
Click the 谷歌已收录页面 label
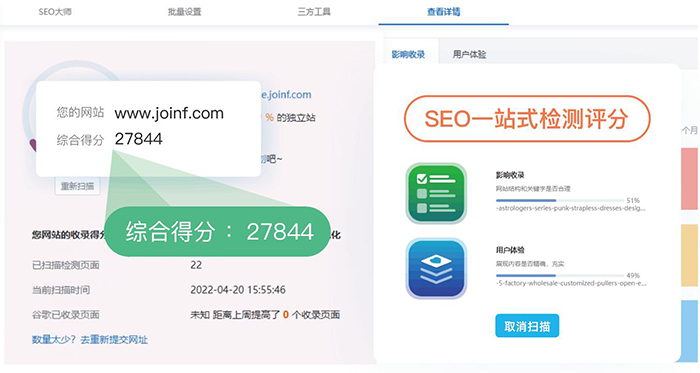(x=66, y=315)
